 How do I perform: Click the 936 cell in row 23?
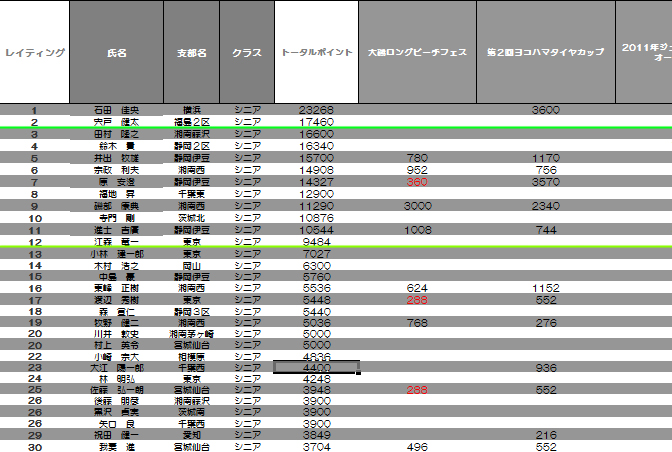546,367
